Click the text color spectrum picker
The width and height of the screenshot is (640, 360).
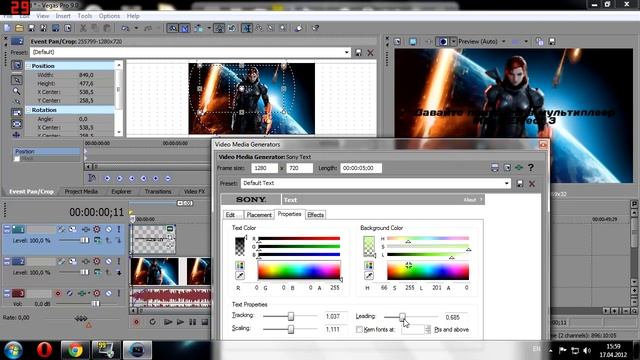[299, 271]
